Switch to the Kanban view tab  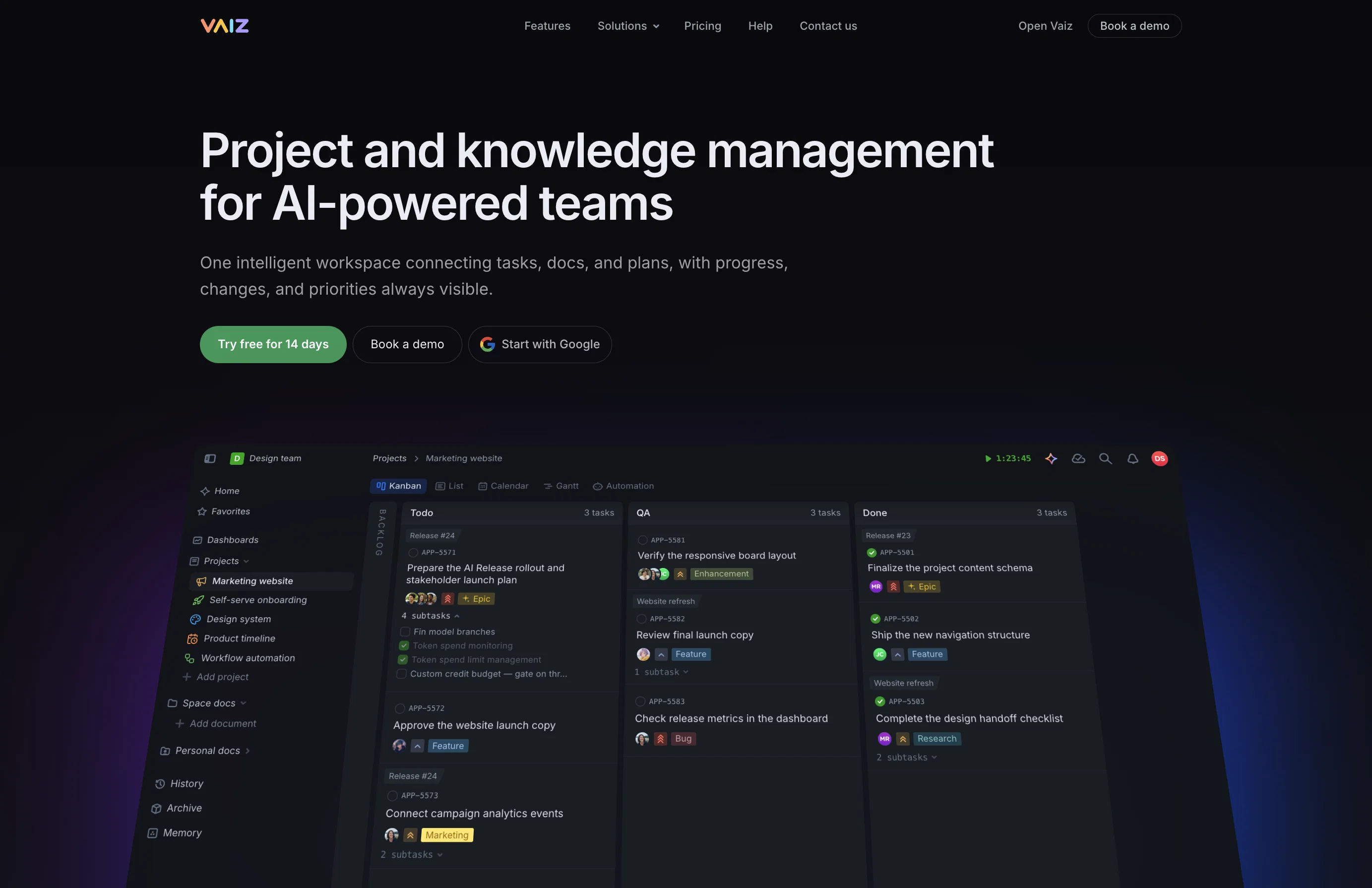[x=398, y=486]
